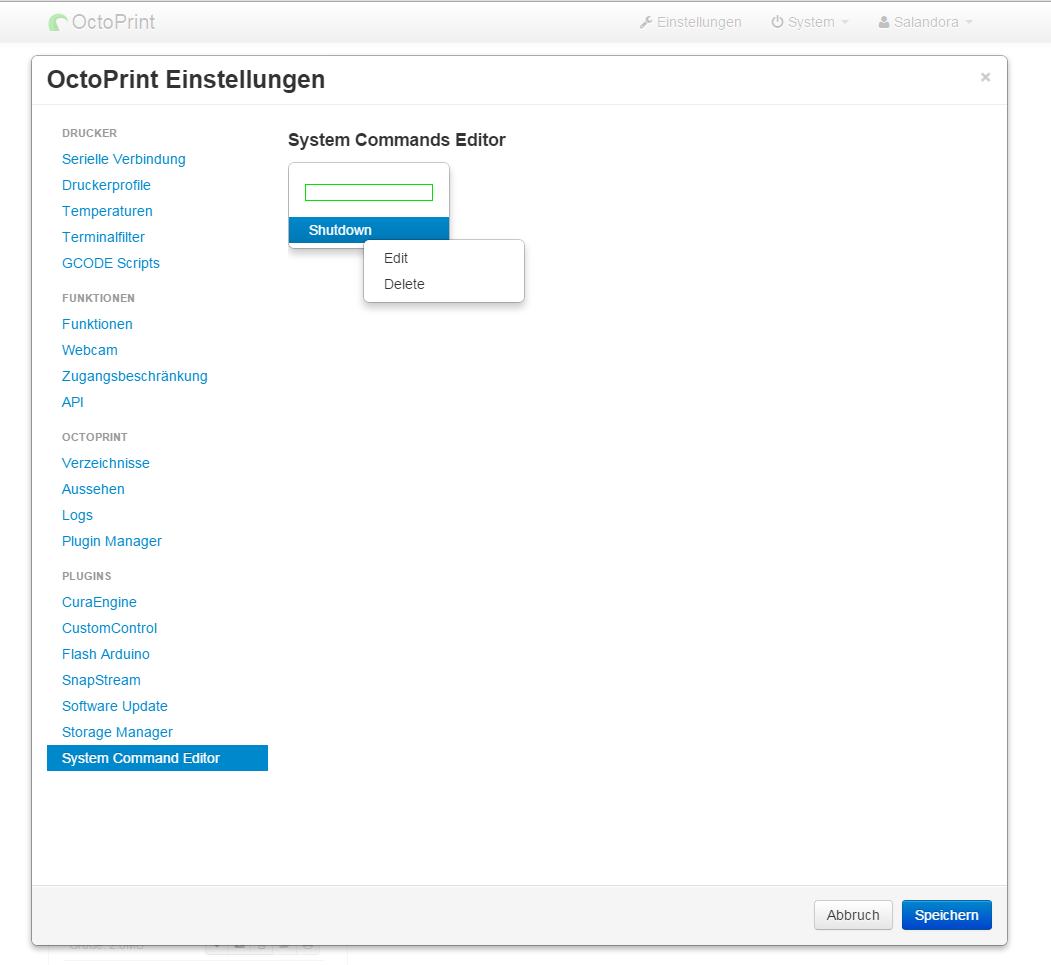Select Aussehen in sidebar
Screen dimensions: 1051x965
point(93,489)
